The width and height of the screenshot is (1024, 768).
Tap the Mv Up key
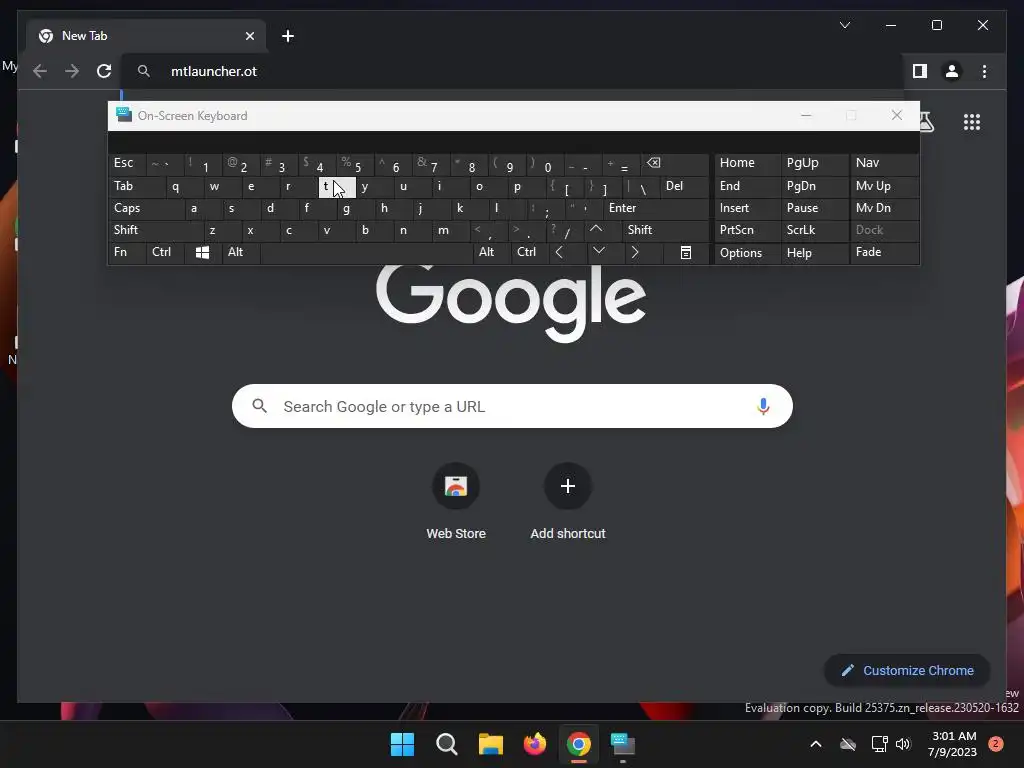pos(884,186)
